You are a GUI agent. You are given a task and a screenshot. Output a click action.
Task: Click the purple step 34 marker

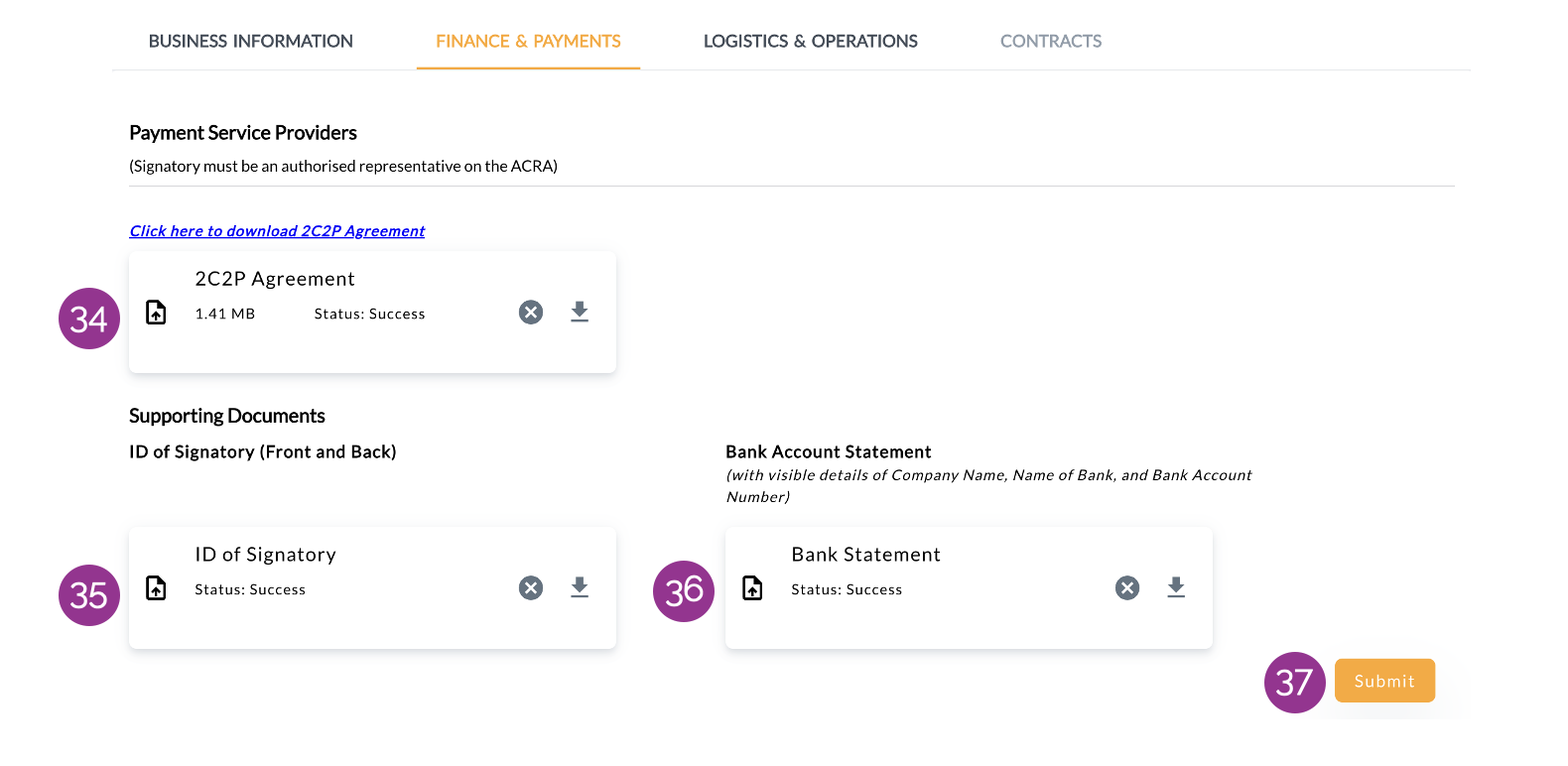point(89,319)
